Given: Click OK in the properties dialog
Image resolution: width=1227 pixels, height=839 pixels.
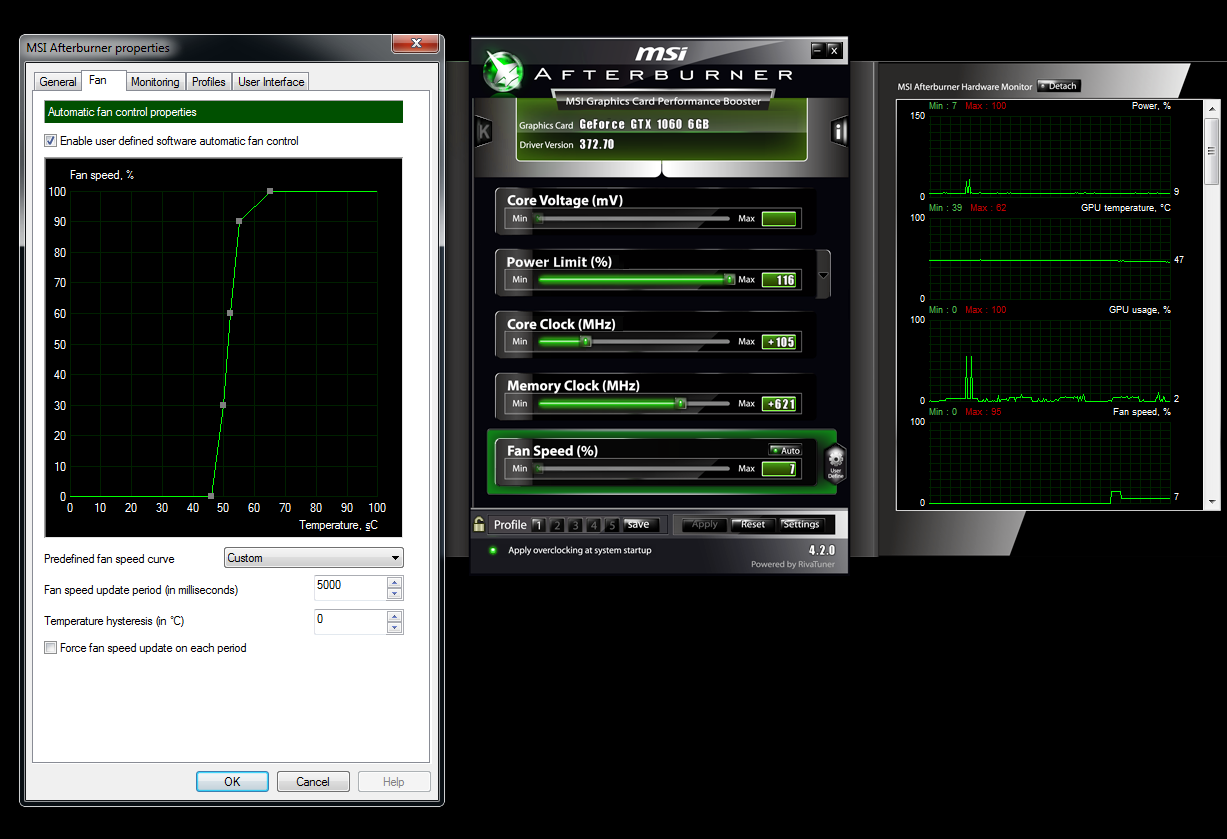Looking at the screenshot, I should click(x=232, y=782).
